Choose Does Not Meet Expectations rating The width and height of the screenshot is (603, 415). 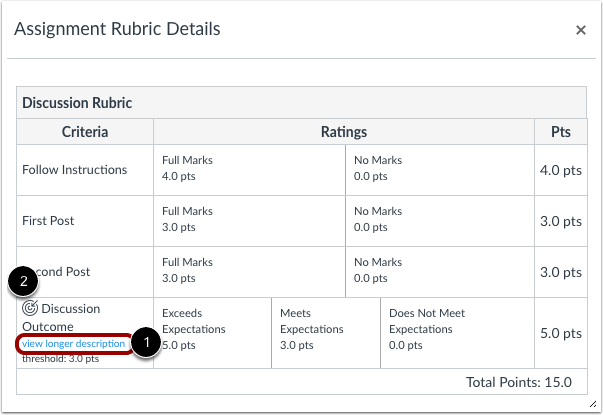coord(458,333)
